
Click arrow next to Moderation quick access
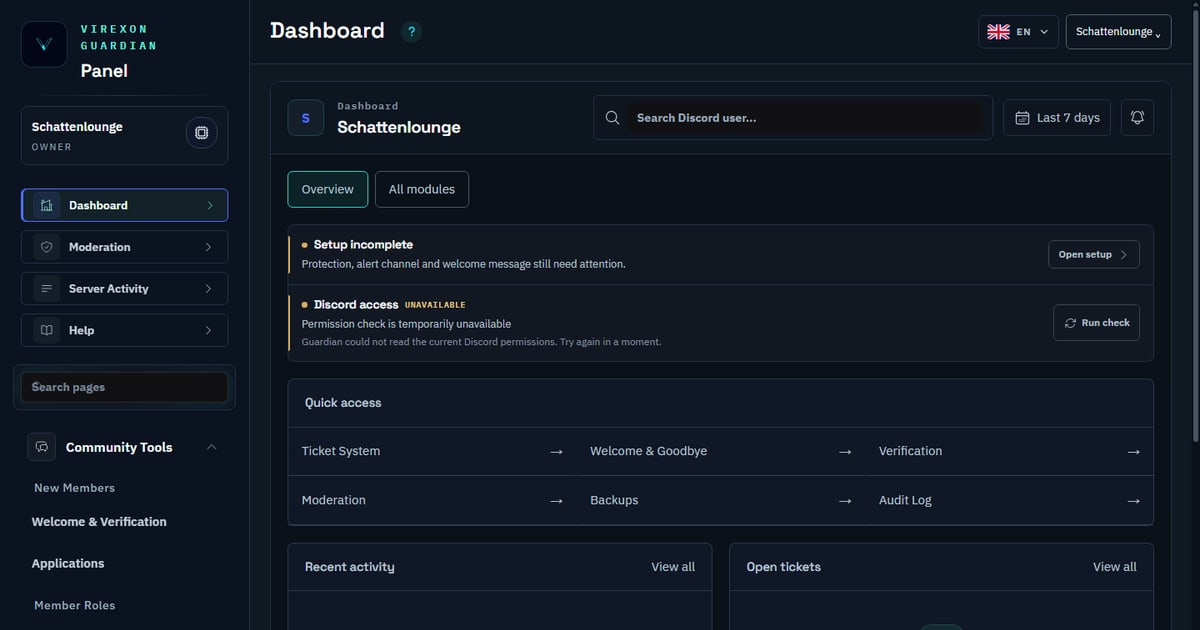point(557,501)
